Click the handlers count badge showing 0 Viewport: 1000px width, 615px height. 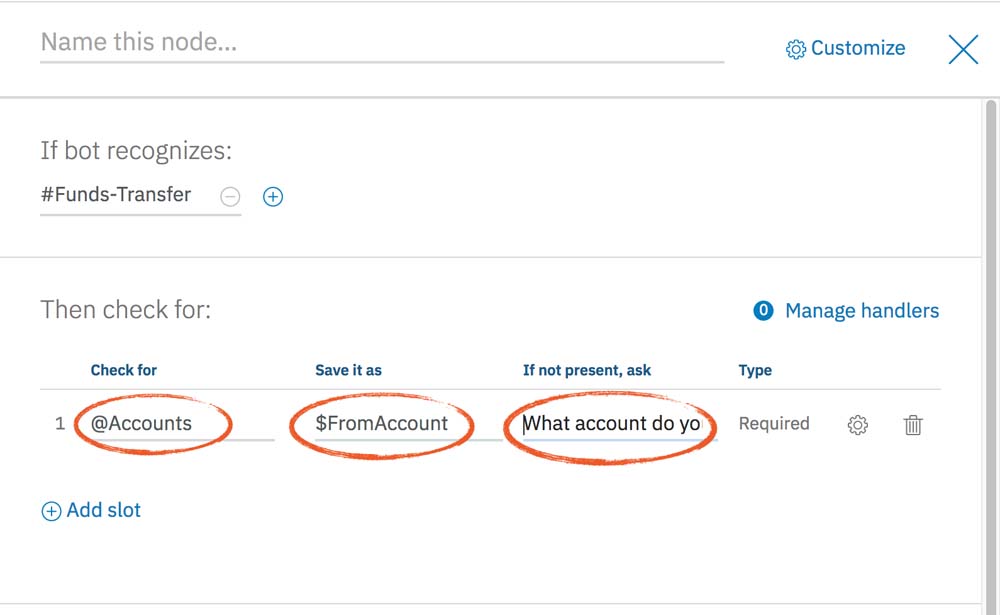point(763,311)
